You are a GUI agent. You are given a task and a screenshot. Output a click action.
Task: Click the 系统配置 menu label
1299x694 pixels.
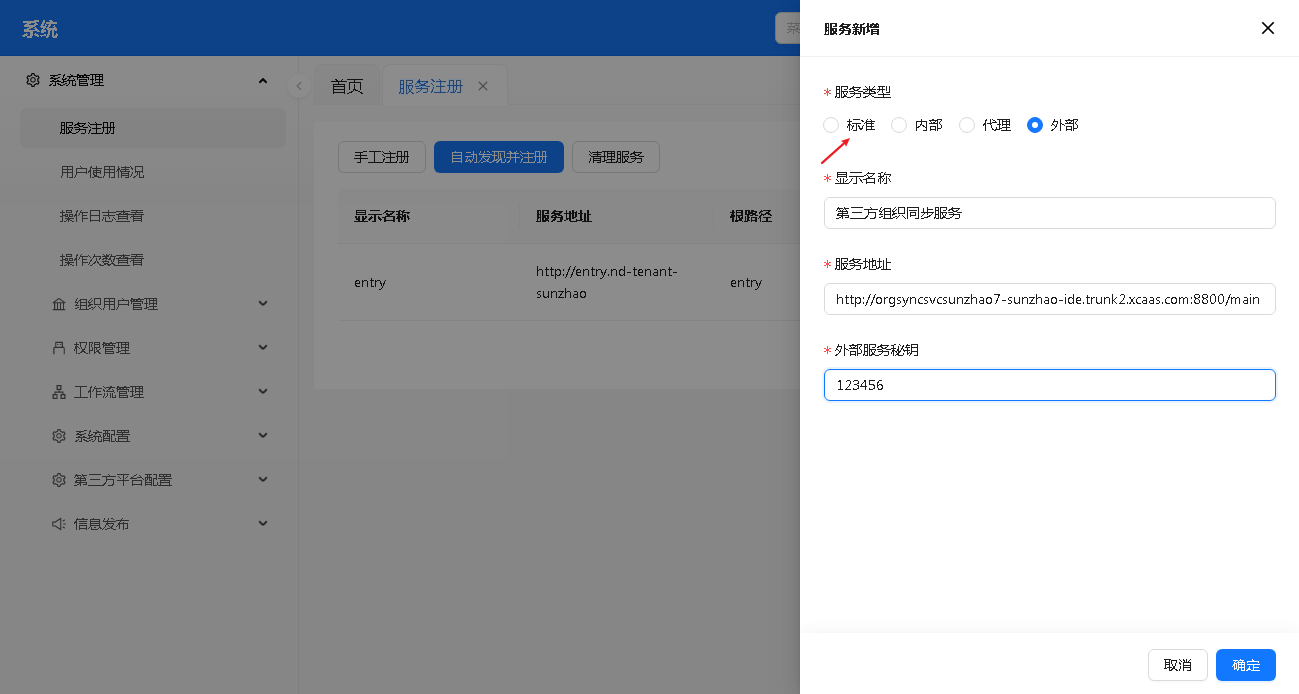[x=102, y=436]
